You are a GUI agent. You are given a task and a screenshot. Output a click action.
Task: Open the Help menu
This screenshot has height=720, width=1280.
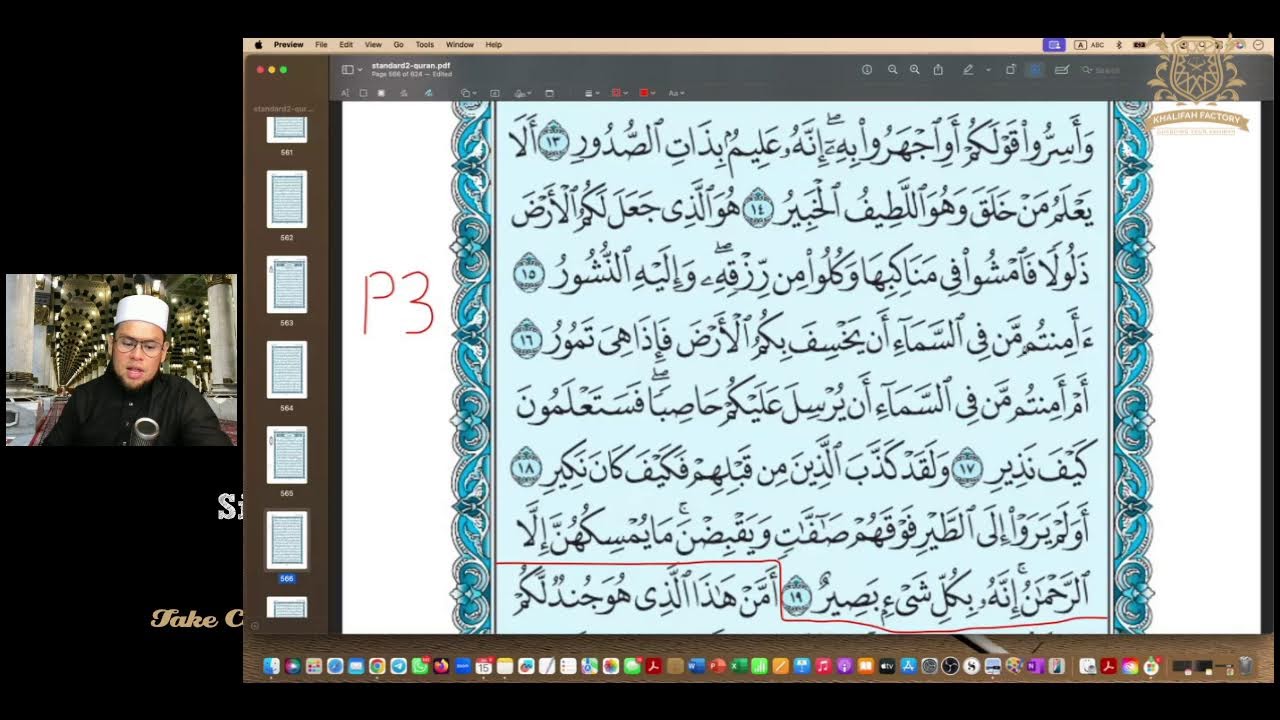point(493,45)
